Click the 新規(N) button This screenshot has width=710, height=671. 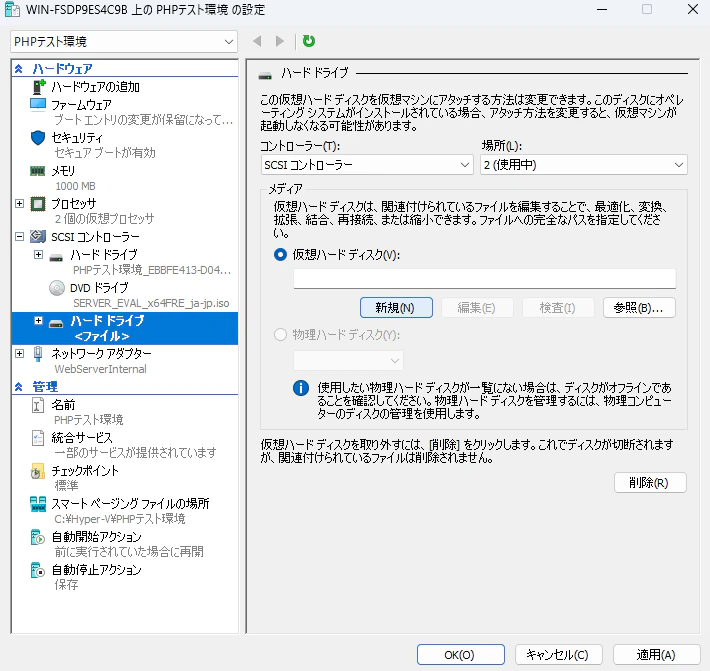[396, 308]
